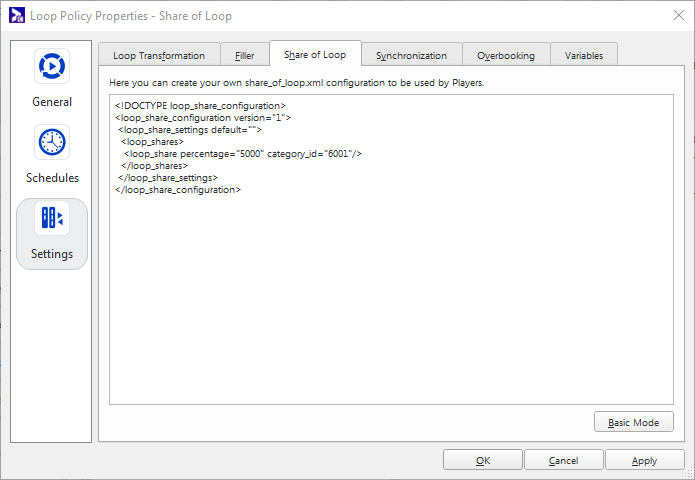Image resolution: width=695 pixels, height=480 pixels.
Task: Close the Loop Policy Properties dialog
Action: coord(679,14)
